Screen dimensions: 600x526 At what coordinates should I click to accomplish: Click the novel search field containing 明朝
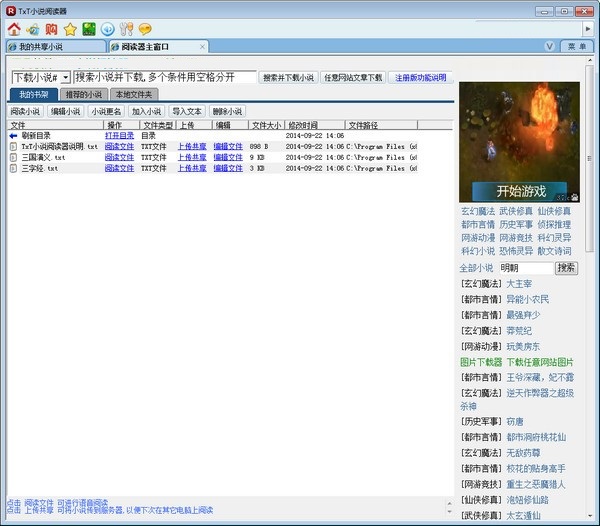coord(524,268)
